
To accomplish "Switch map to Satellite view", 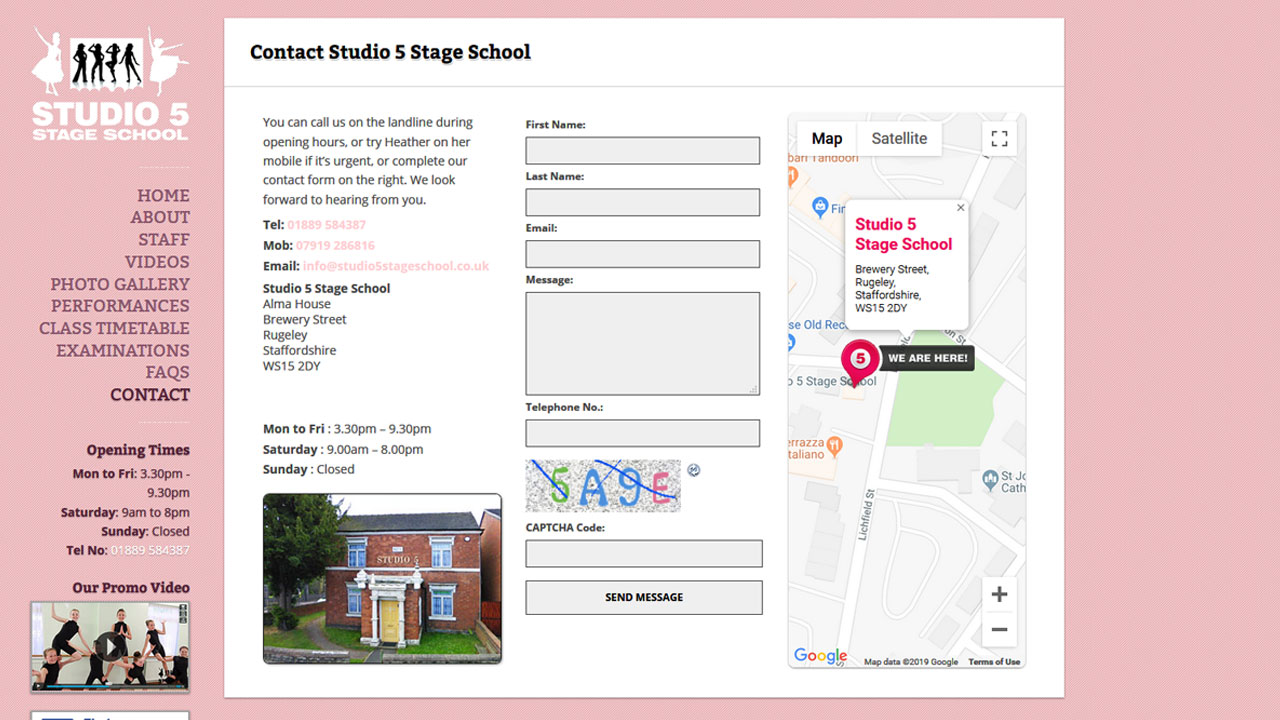I will coord(899,139).
